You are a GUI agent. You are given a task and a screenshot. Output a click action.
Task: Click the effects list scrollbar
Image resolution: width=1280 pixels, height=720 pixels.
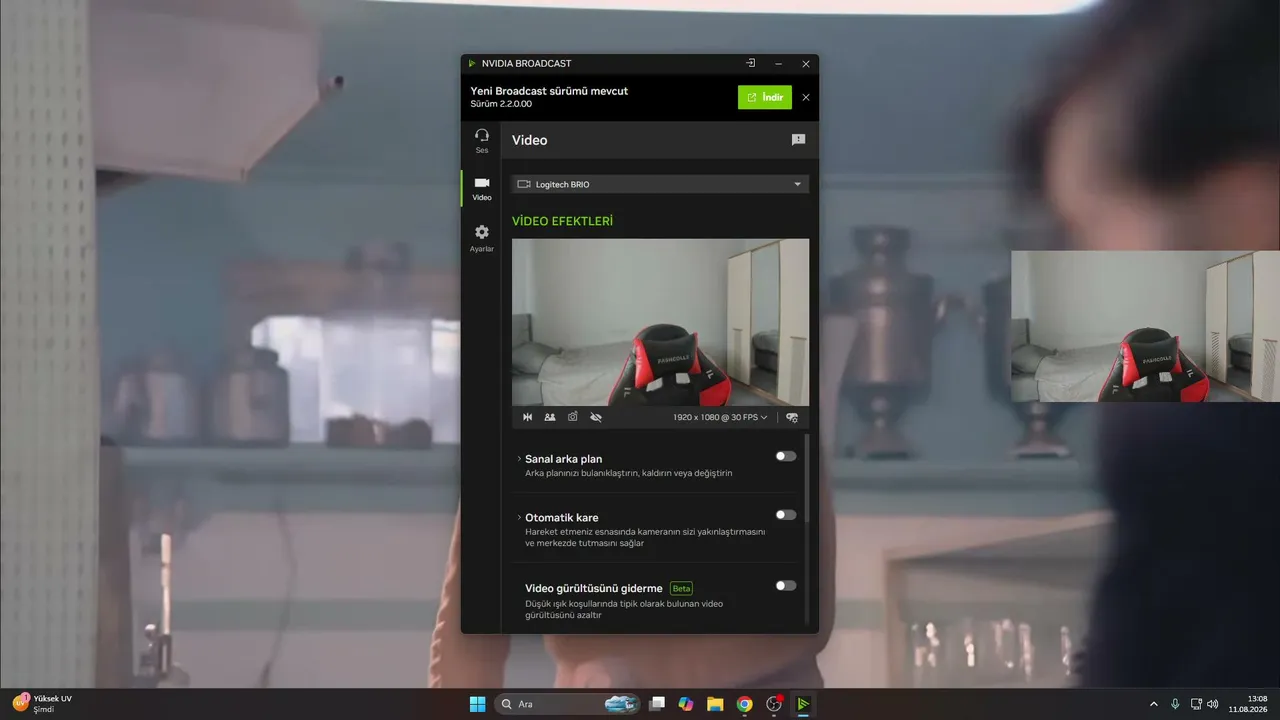[x=807, y=477]
